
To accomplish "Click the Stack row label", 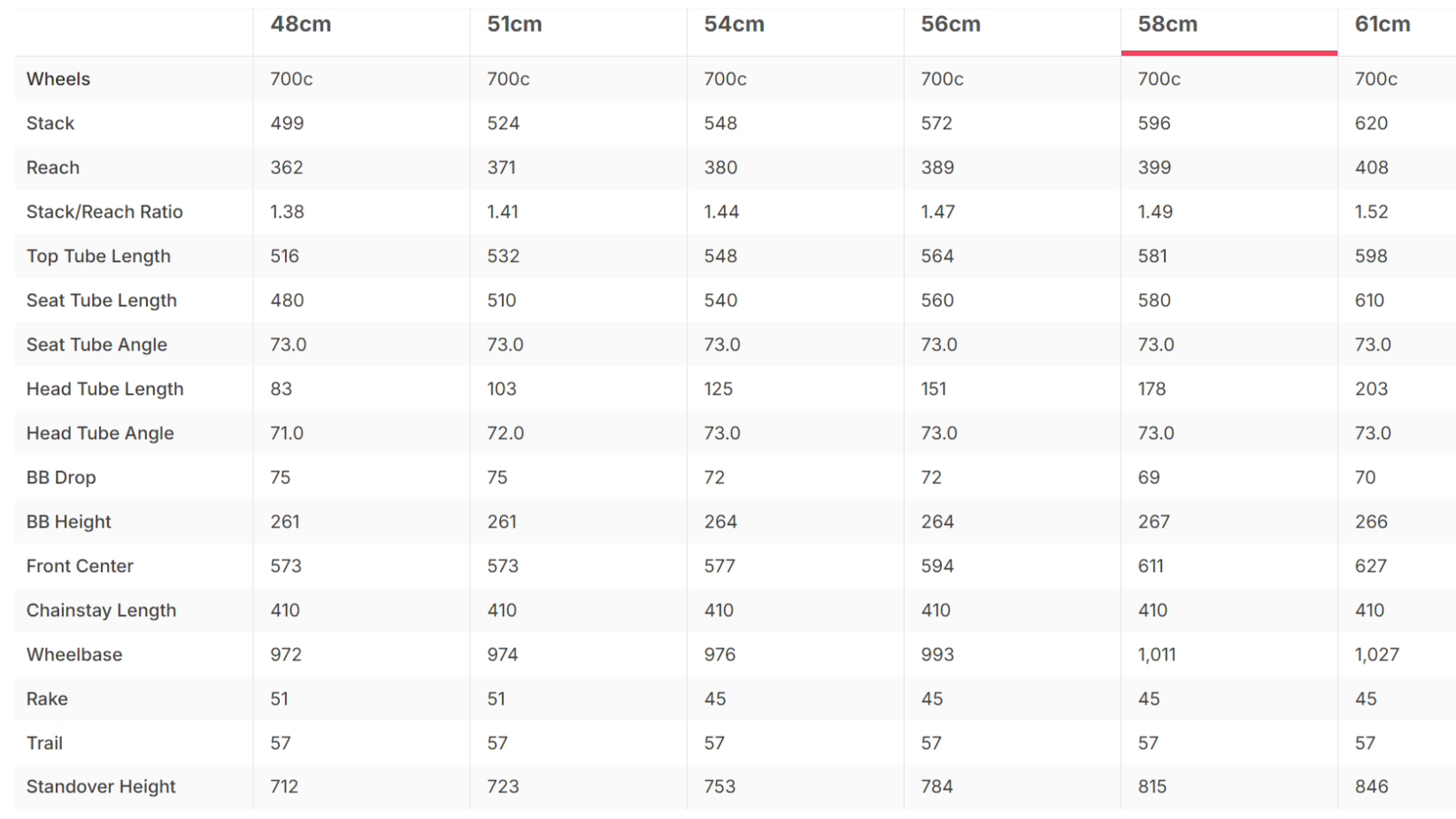I will click(x=50, y=123).
